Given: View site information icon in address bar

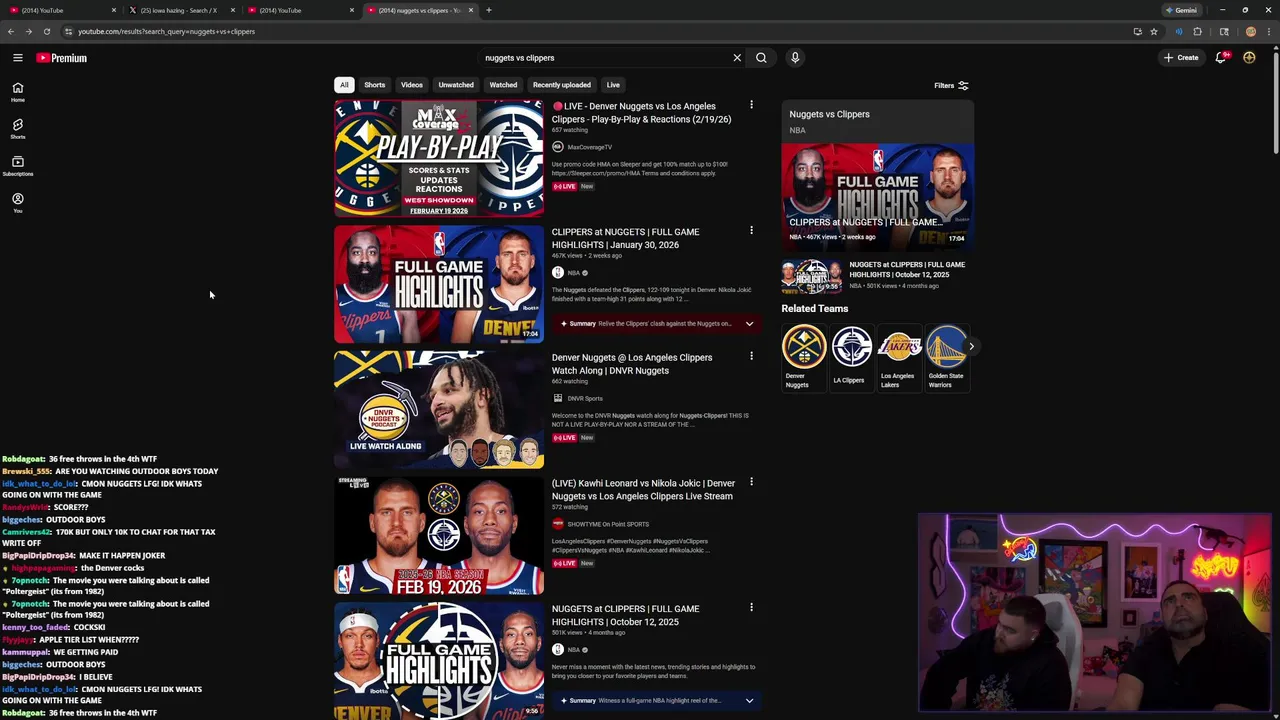Looking at the screenshot, I should coord(68,31).
